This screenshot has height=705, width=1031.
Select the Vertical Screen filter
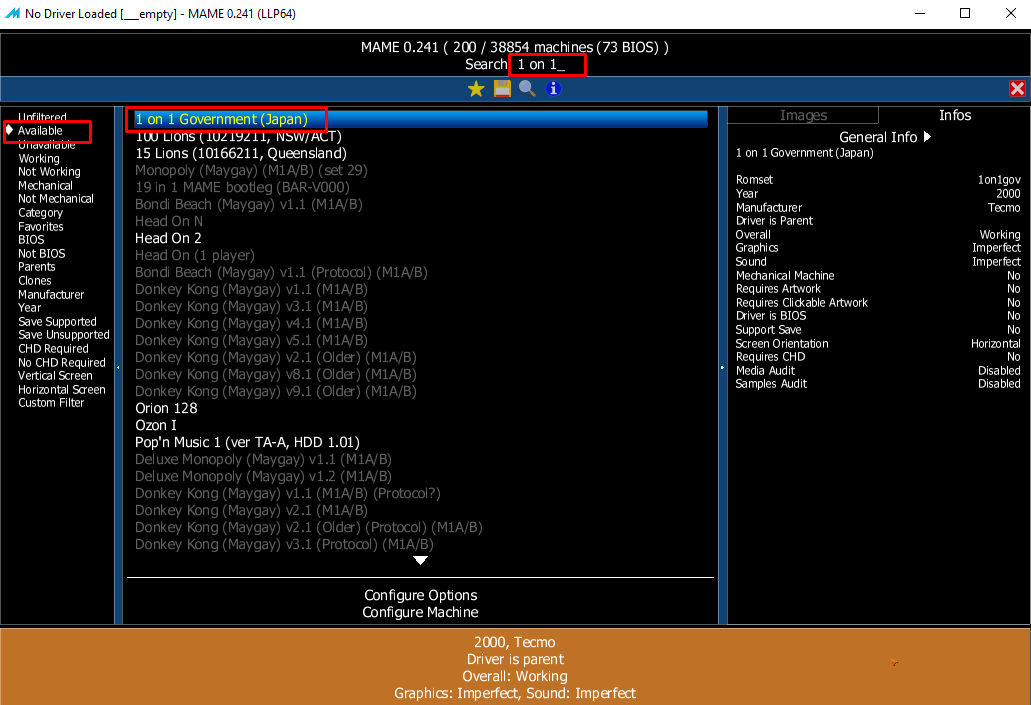55,376
